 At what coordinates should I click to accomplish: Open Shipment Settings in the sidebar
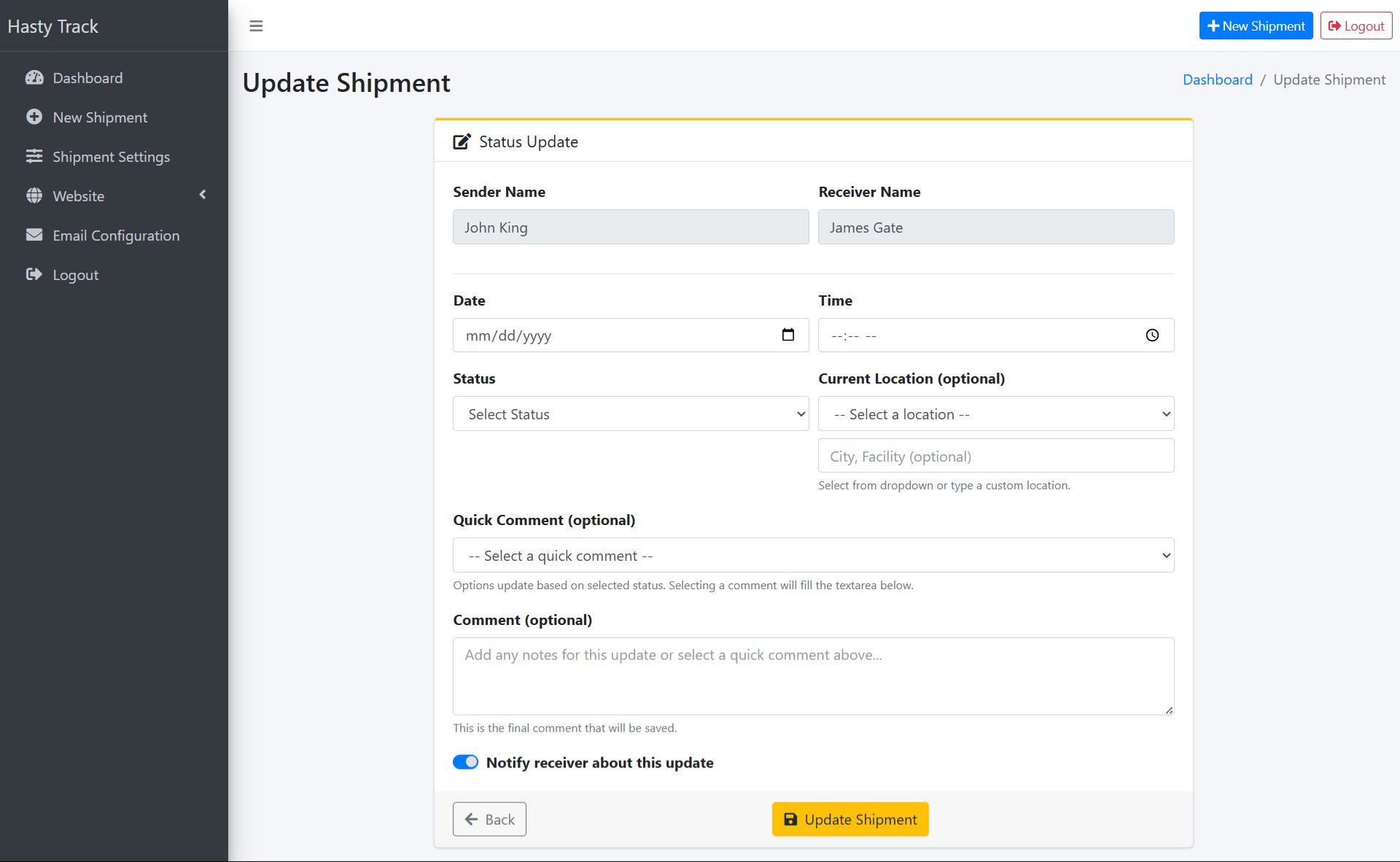click(x=111, y=157)
